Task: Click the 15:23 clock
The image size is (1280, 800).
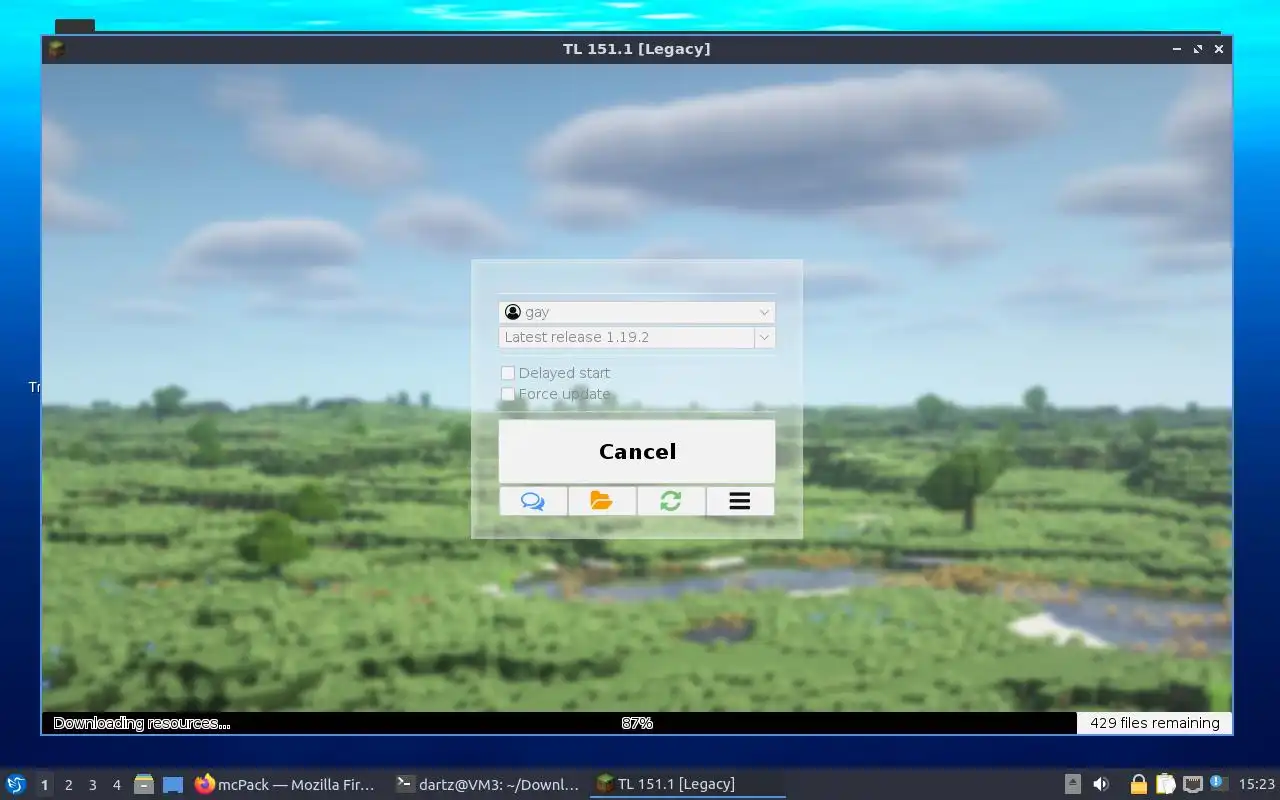Action: click(1257, 785)
